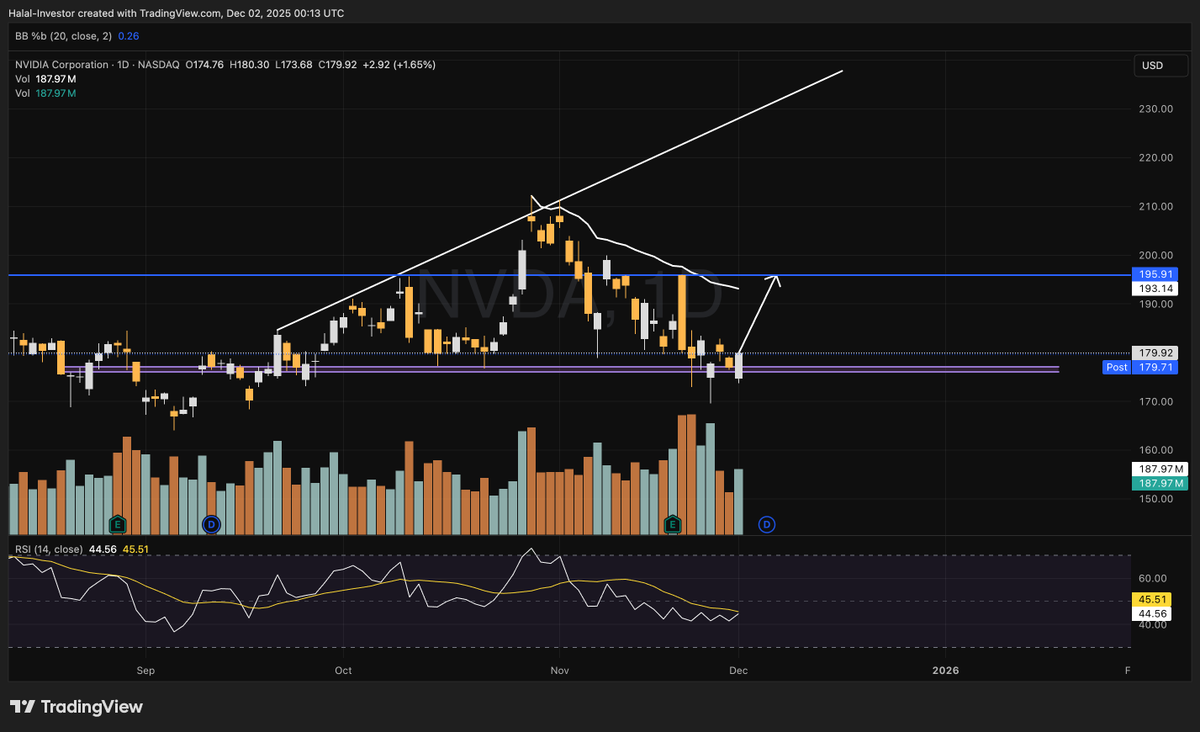The width and height of the screenshot is (1200, 732).
Task: Click the open price O174.76
Action: pos(205,64)
